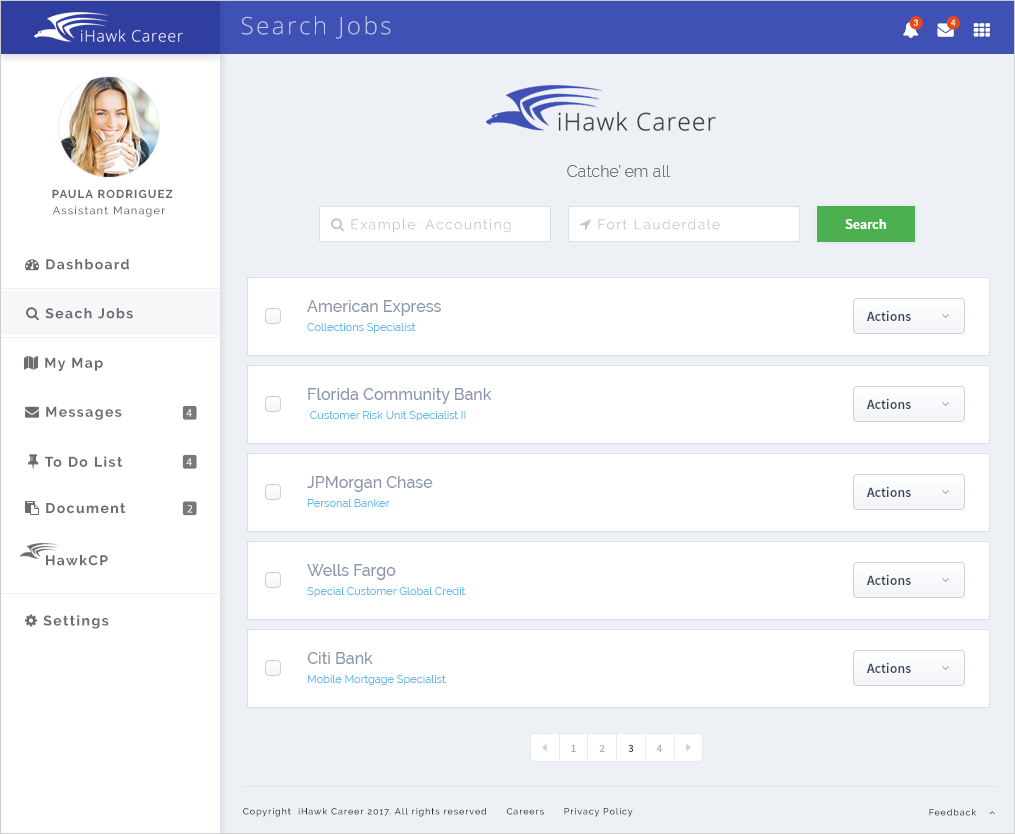Go to page 4
The height and width of the screenshot is (834, 1015).
click(x=659, y=748)
